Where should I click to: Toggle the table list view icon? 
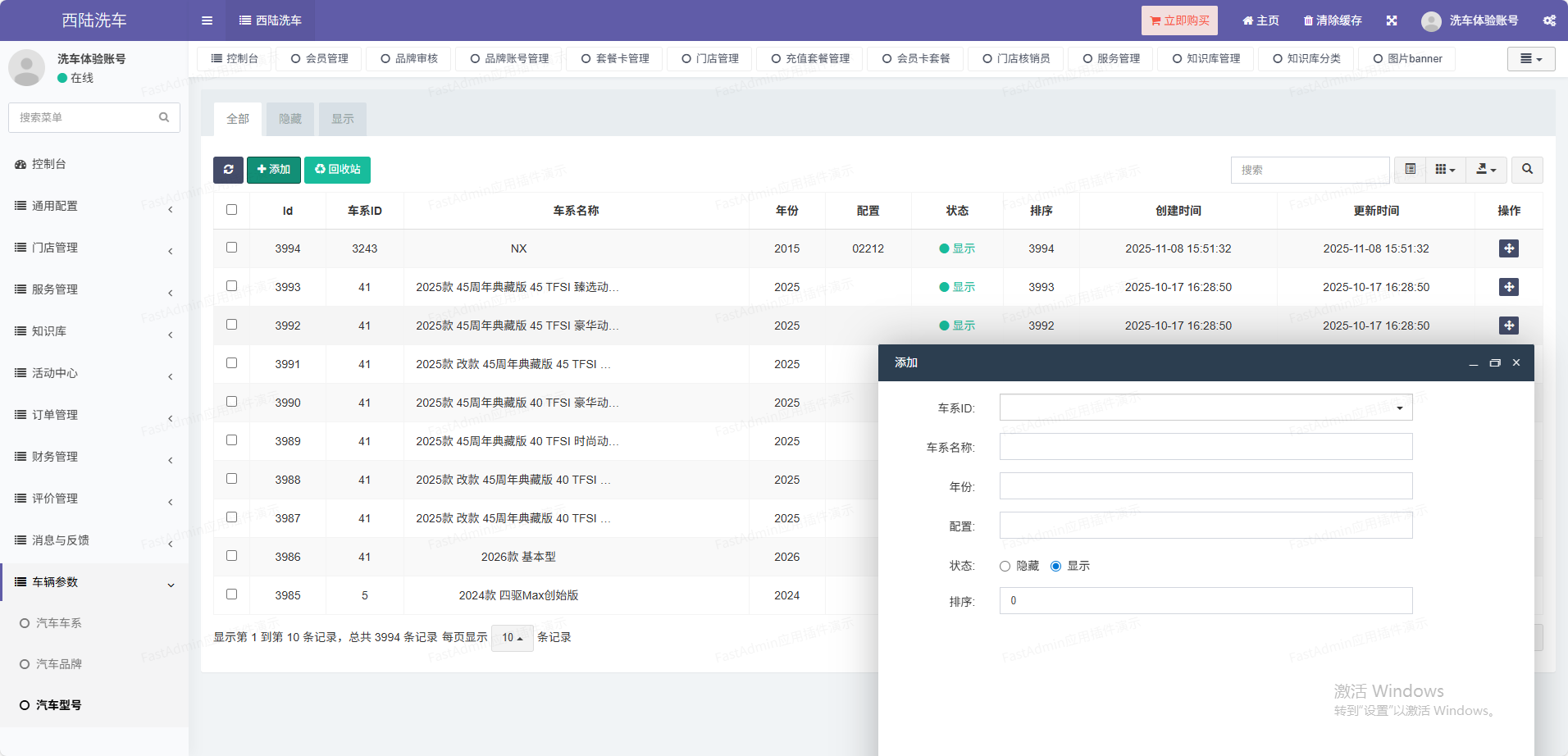point(1411,170)
